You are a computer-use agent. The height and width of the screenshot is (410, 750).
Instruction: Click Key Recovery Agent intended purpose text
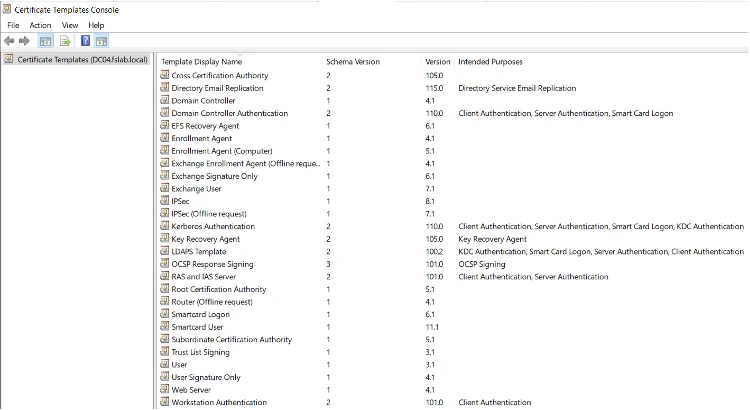coord(492,239)
